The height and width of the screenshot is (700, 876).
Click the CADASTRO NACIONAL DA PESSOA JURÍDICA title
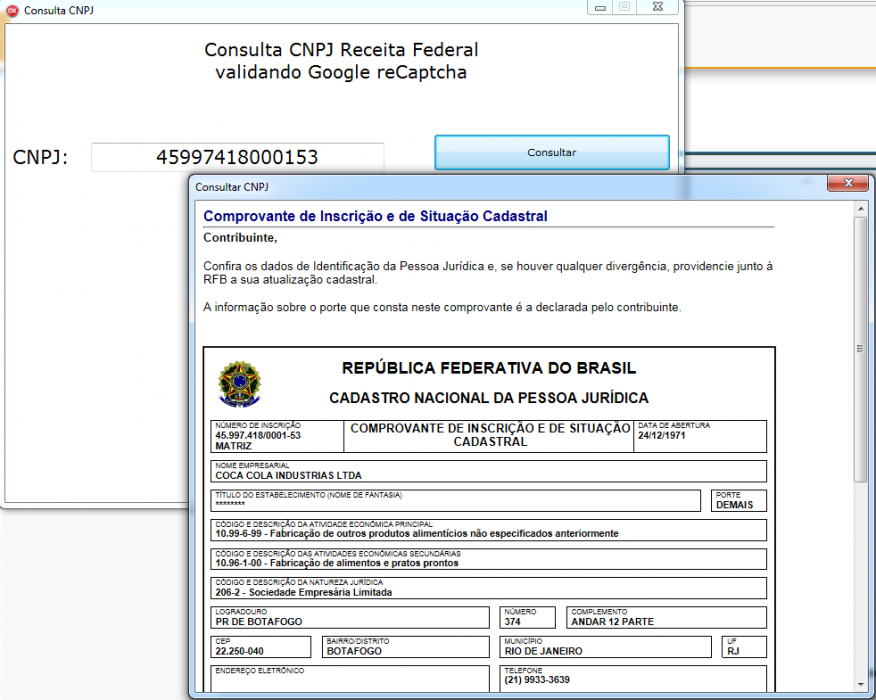point(489,398)
